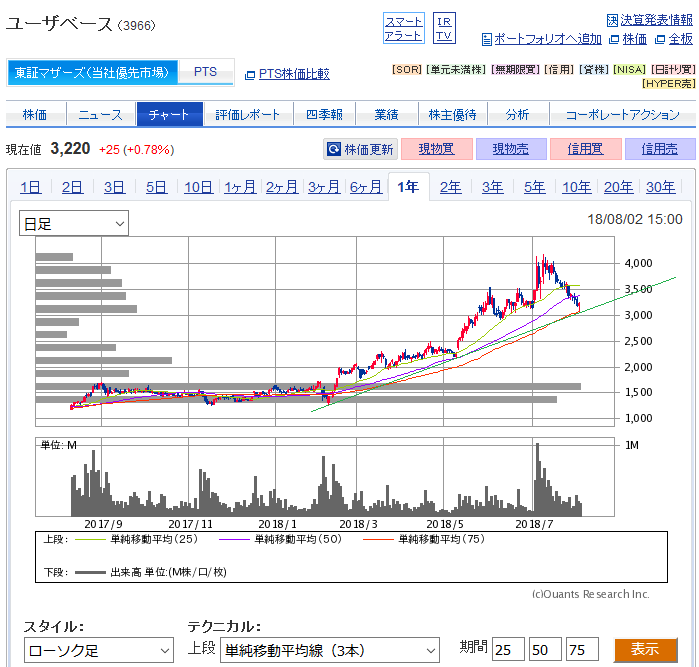Click the 全板 order book icon
Viewport: 699px width, 667px height.
coord(660,39)
